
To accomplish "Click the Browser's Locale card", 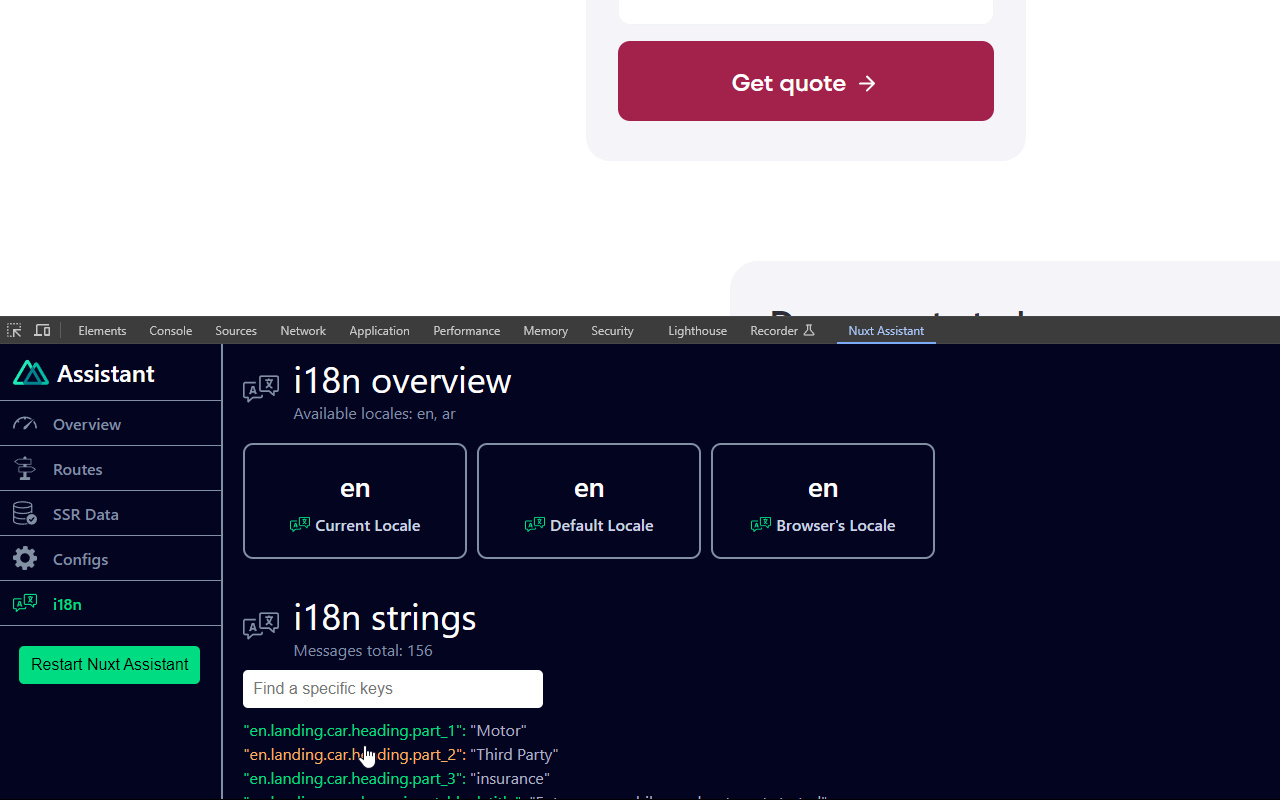I will click(823, 501).
